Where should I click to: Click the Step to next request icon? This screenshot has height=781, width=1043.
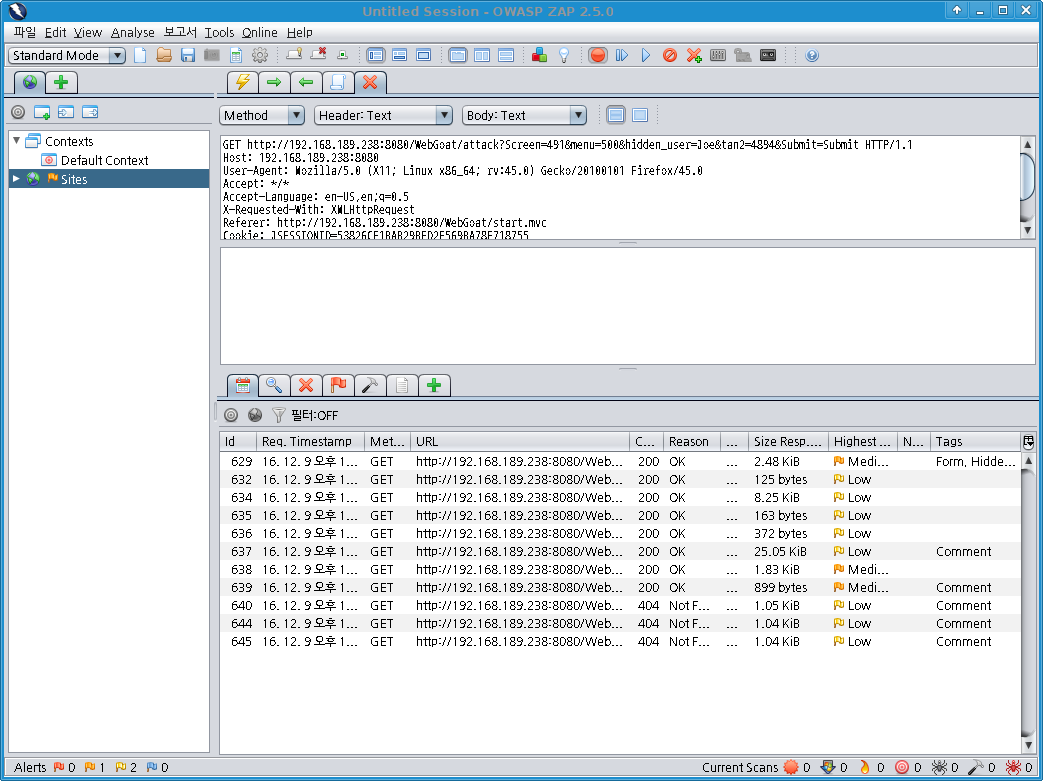pyautogui.click(x=622, y=55)
